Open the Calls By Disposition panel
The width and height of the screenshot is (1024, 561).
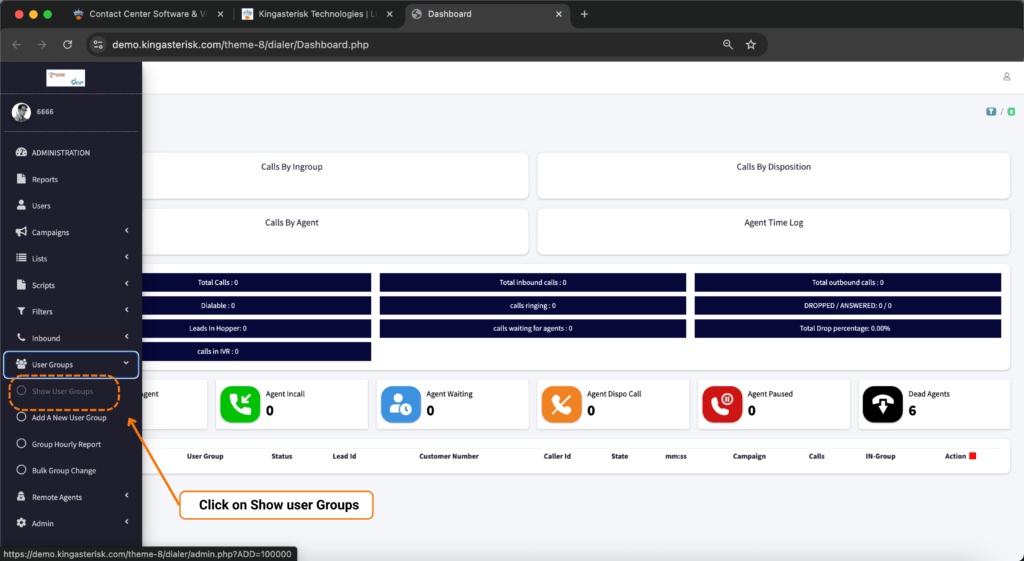(x=773, y=176)
